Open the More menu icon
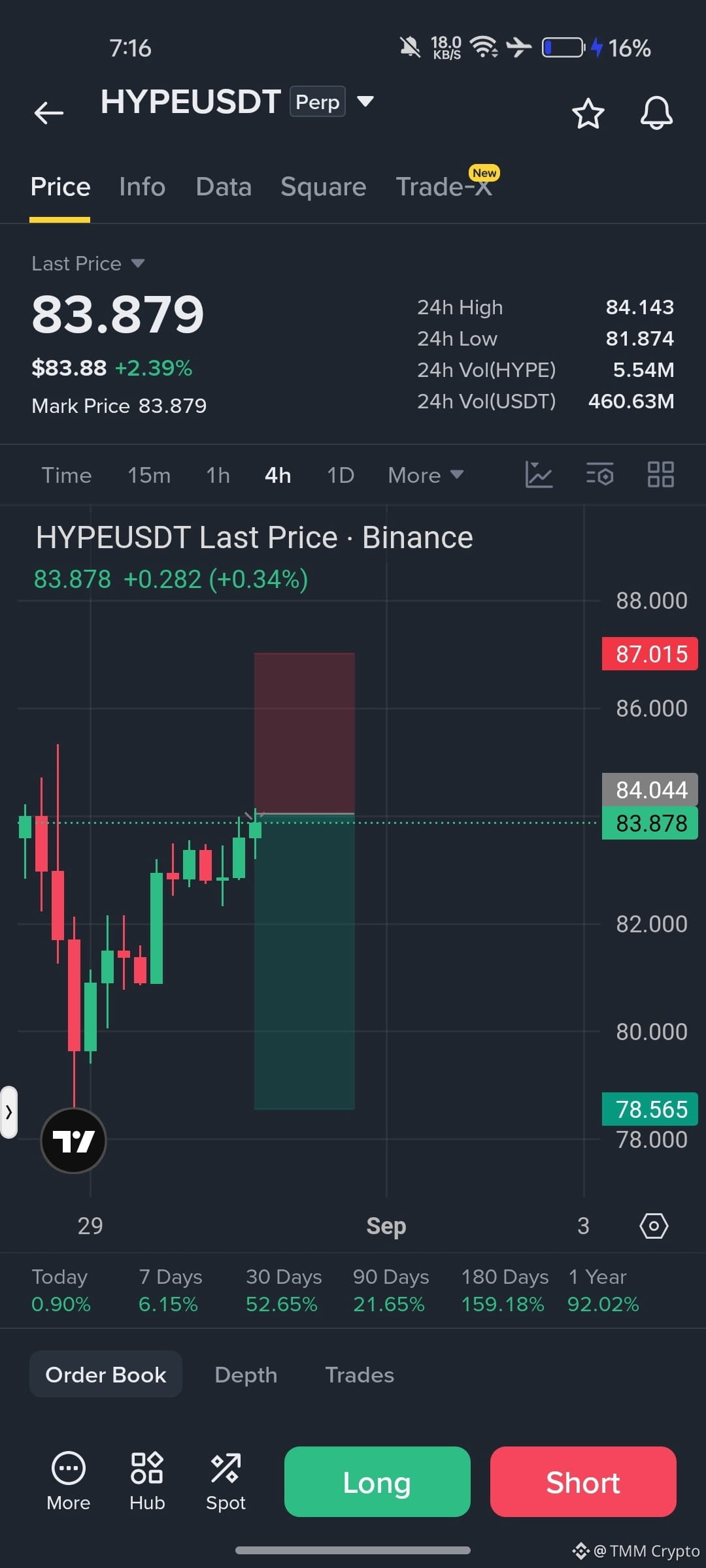The height and width of the screenshot is (1568, 706). (x=68, y=1482)
